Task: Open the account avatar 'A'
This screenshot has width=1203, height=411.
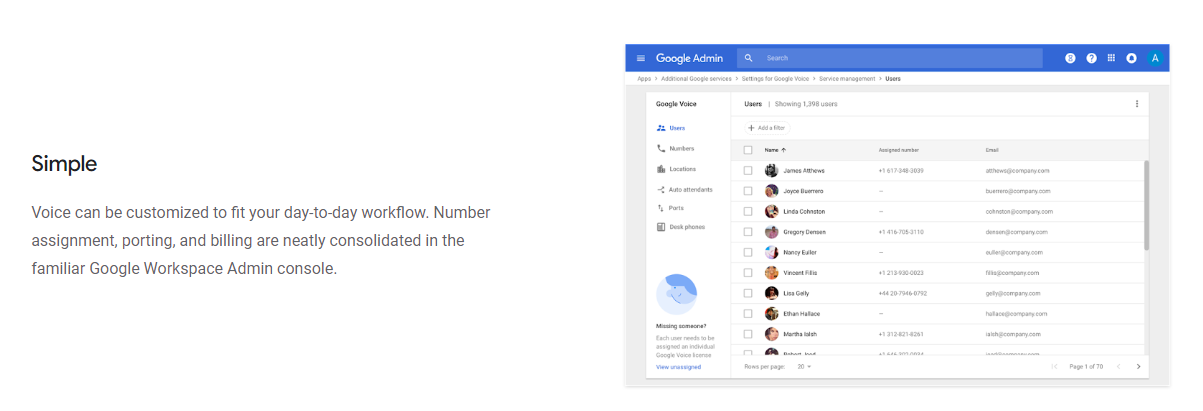Action: 1155,58
